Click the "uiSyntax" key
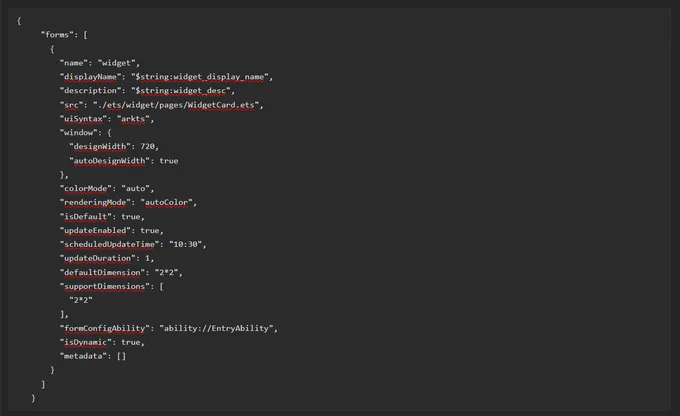The height and width of the screenshot is (416, 680). [x=83, y=119]
